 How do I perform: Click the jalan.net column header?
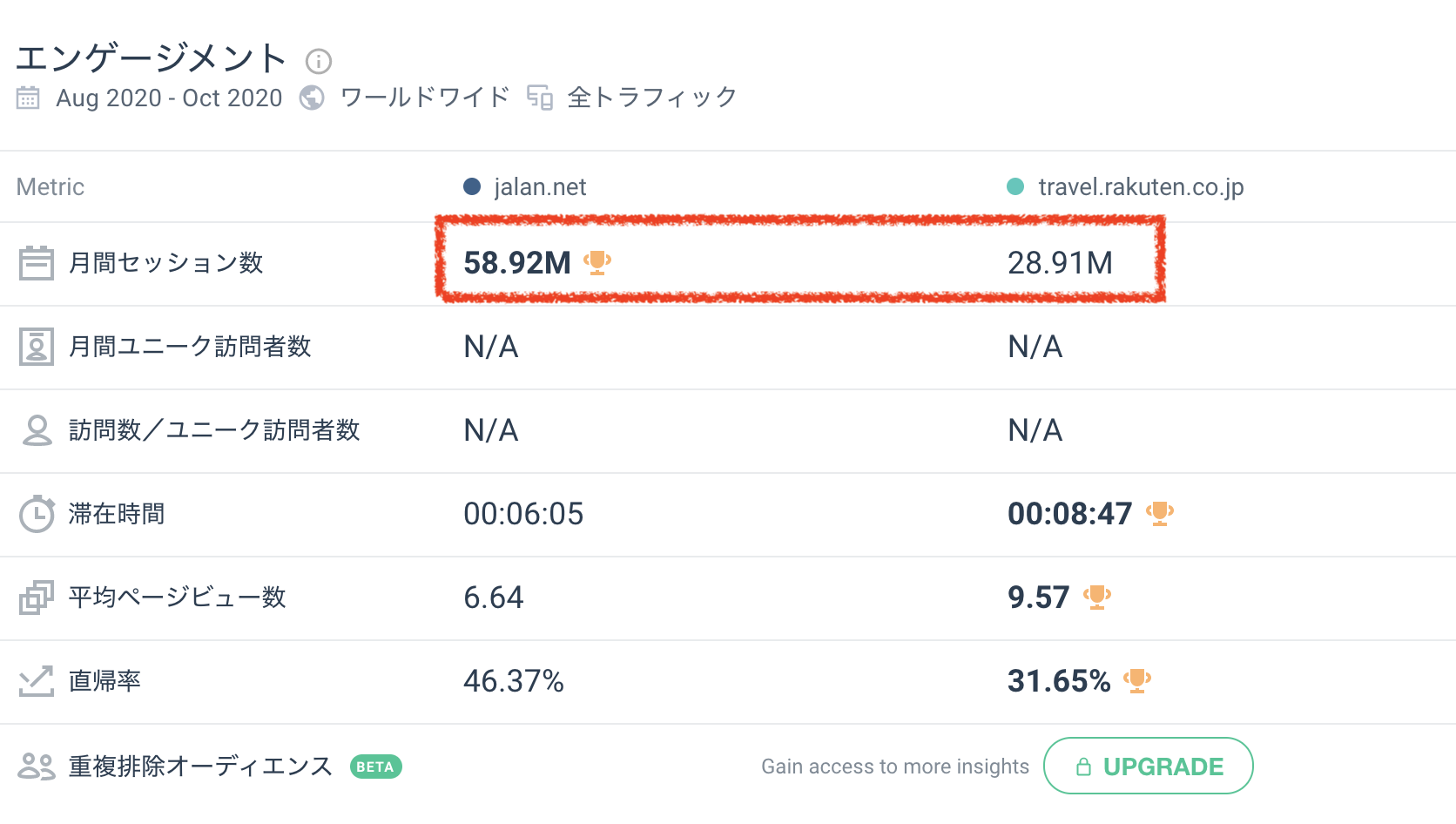540,186
